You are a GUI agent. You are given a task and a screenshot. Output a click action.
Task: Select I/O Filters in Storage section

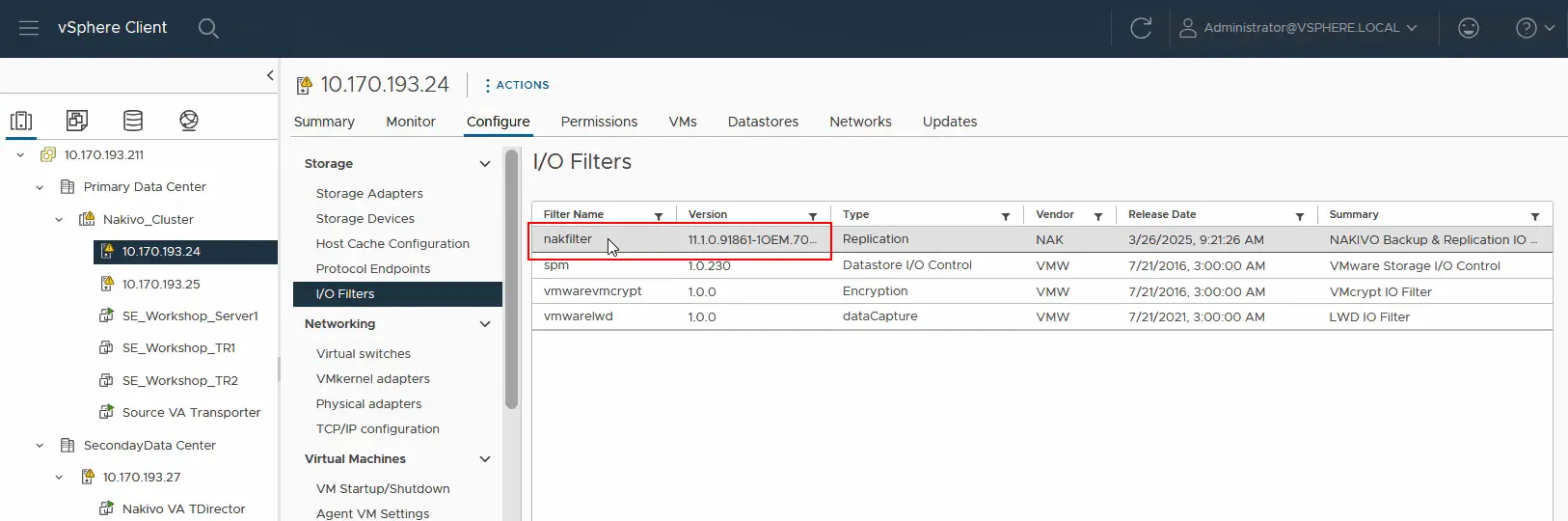click(x=397, y=293)
